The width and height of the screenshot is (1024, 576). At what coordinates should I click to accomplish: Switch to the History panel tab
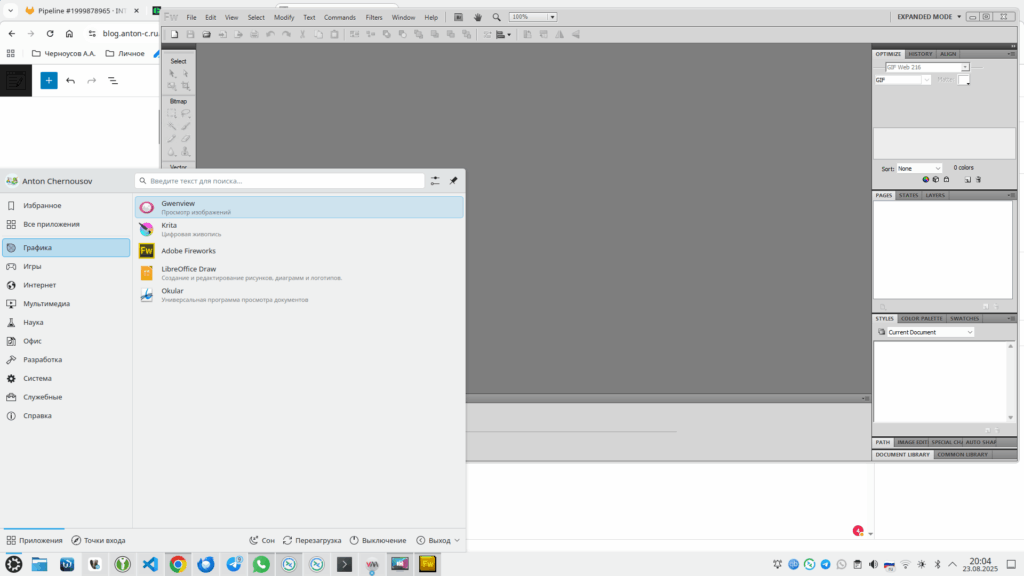tap(920, 53)
